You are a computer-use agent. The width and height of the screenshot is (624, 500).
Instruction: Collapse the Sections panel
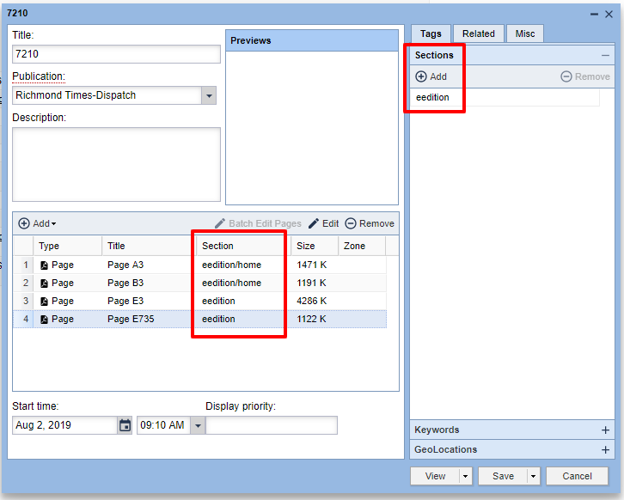(x=605, y=56)
